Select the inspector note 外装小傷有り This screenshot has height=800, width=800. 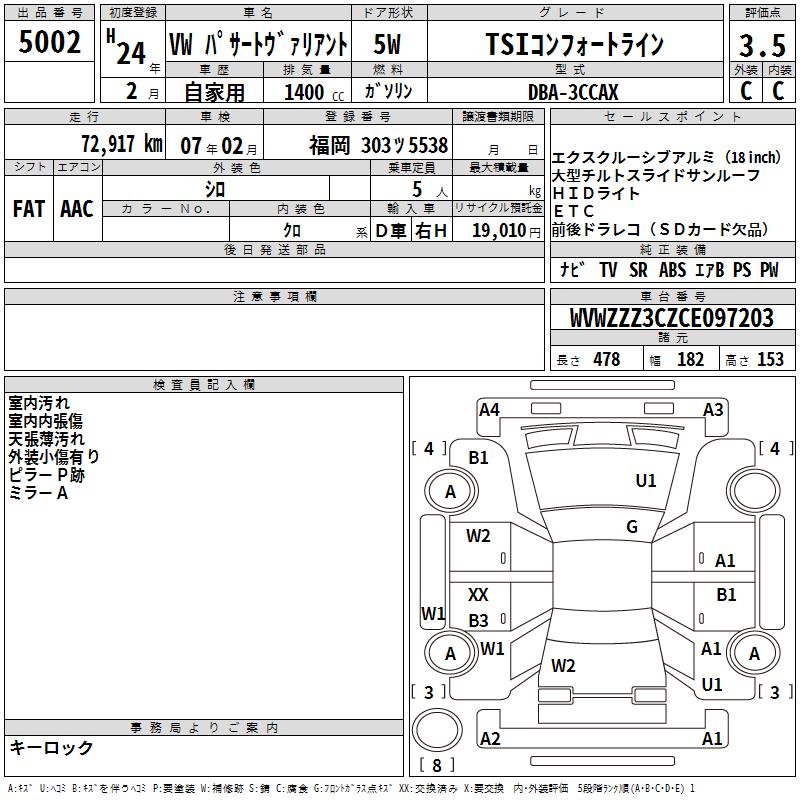pyautogui.click(x=54, y=457)
